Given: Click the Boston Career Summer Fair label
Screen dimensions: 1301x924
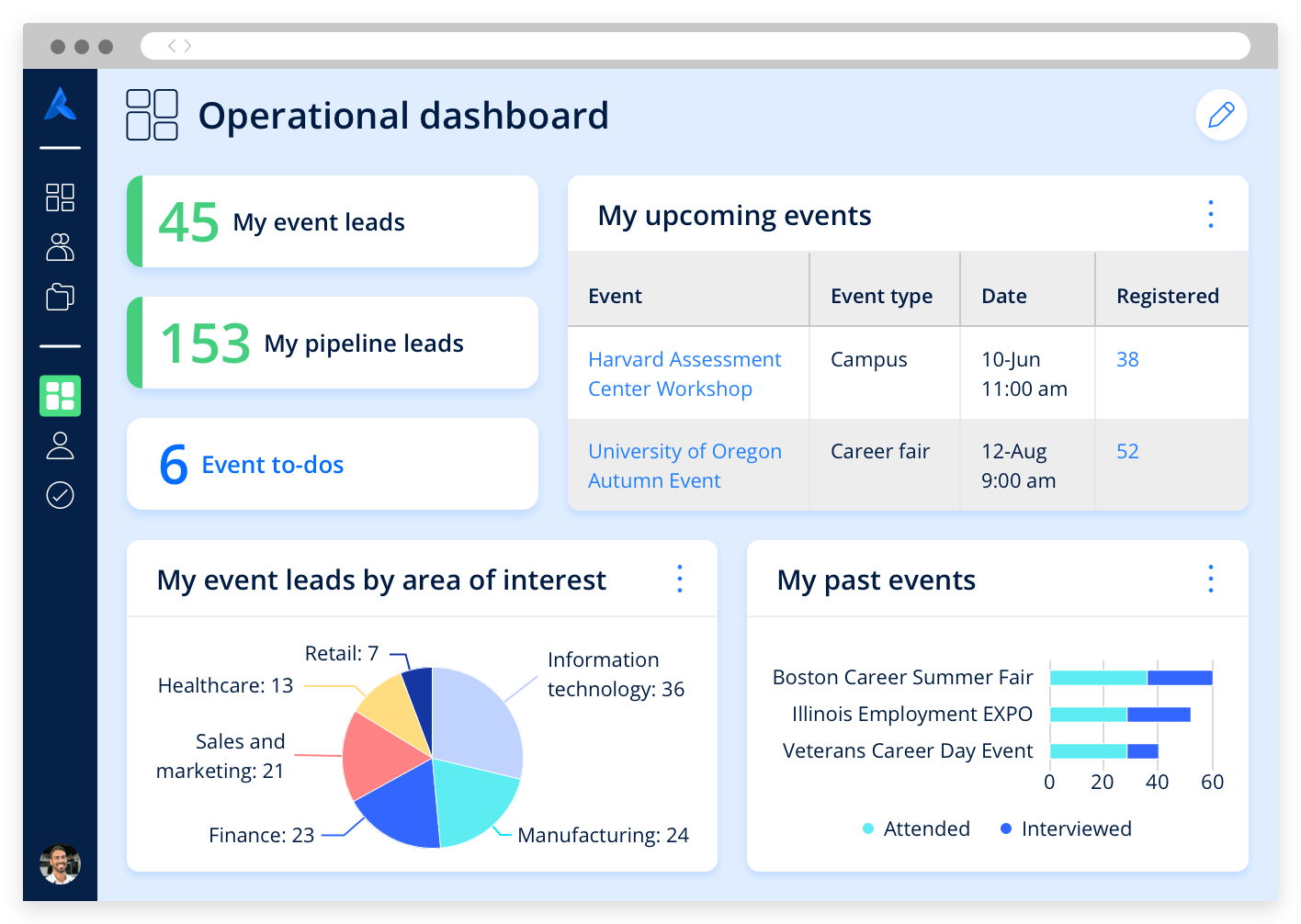Looking at the screenshot, I should point(902,677).
